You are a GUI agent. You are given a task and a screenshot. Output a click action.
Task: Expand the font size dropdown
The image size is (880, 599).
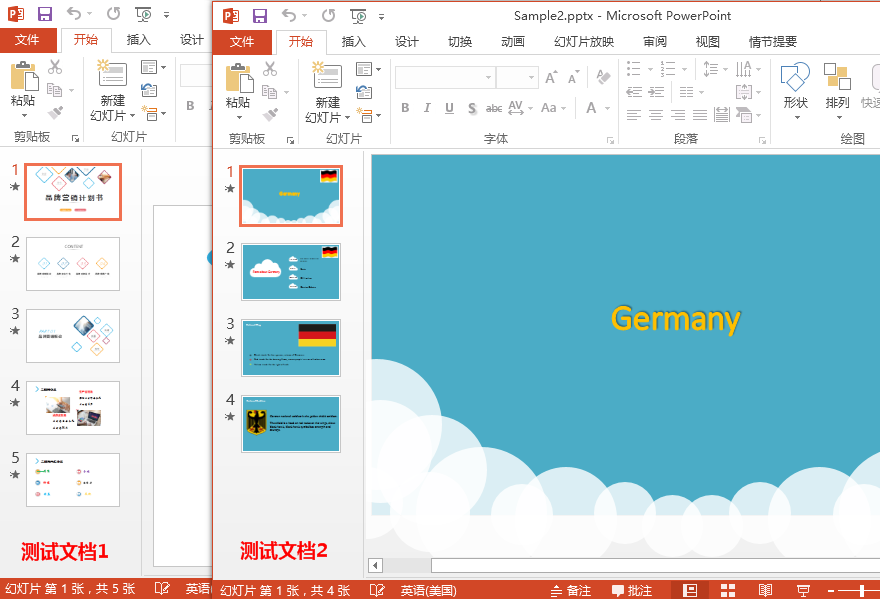(531, 77)
